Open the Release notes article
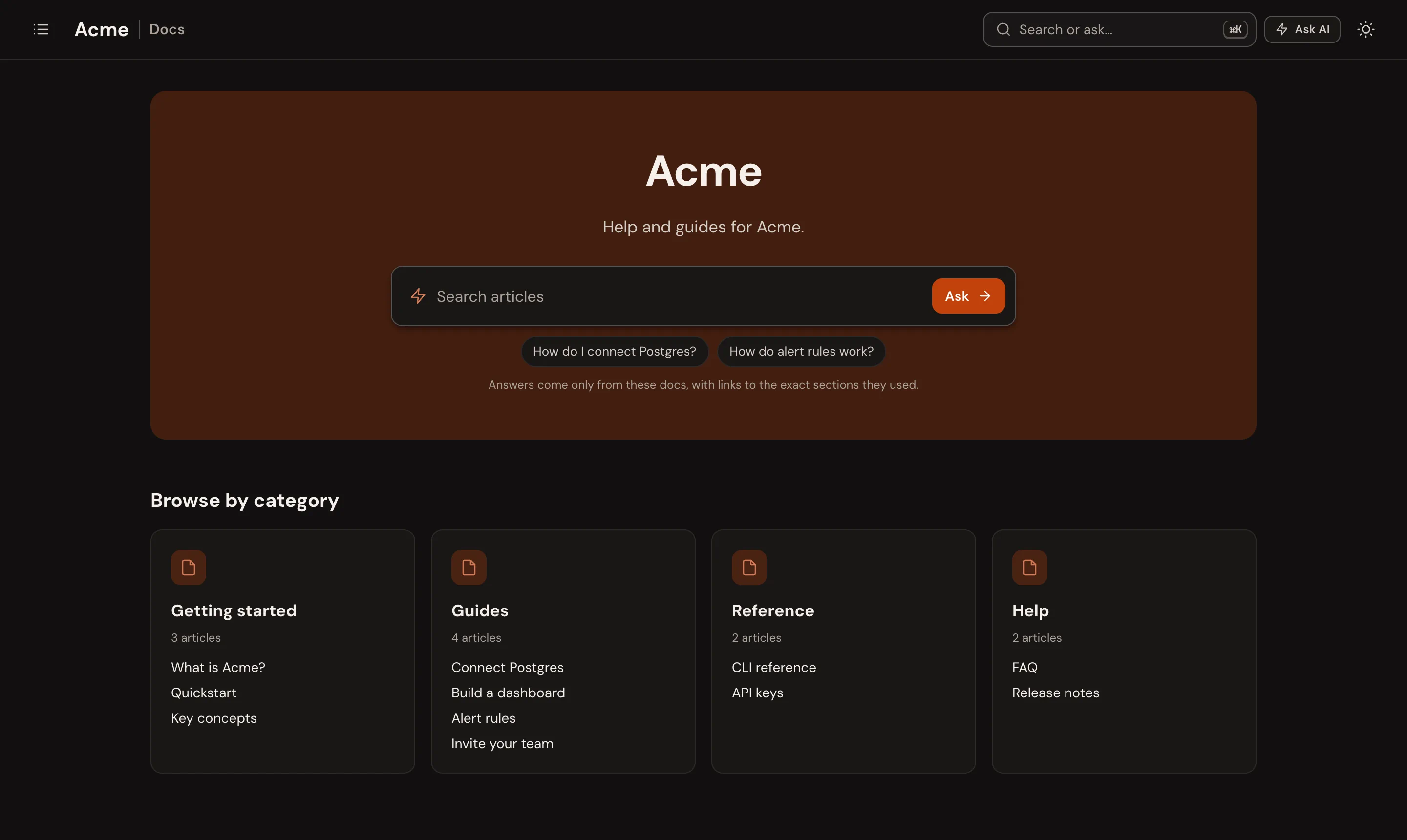This screenshot has width=1407, height=840. (1055, 693)
